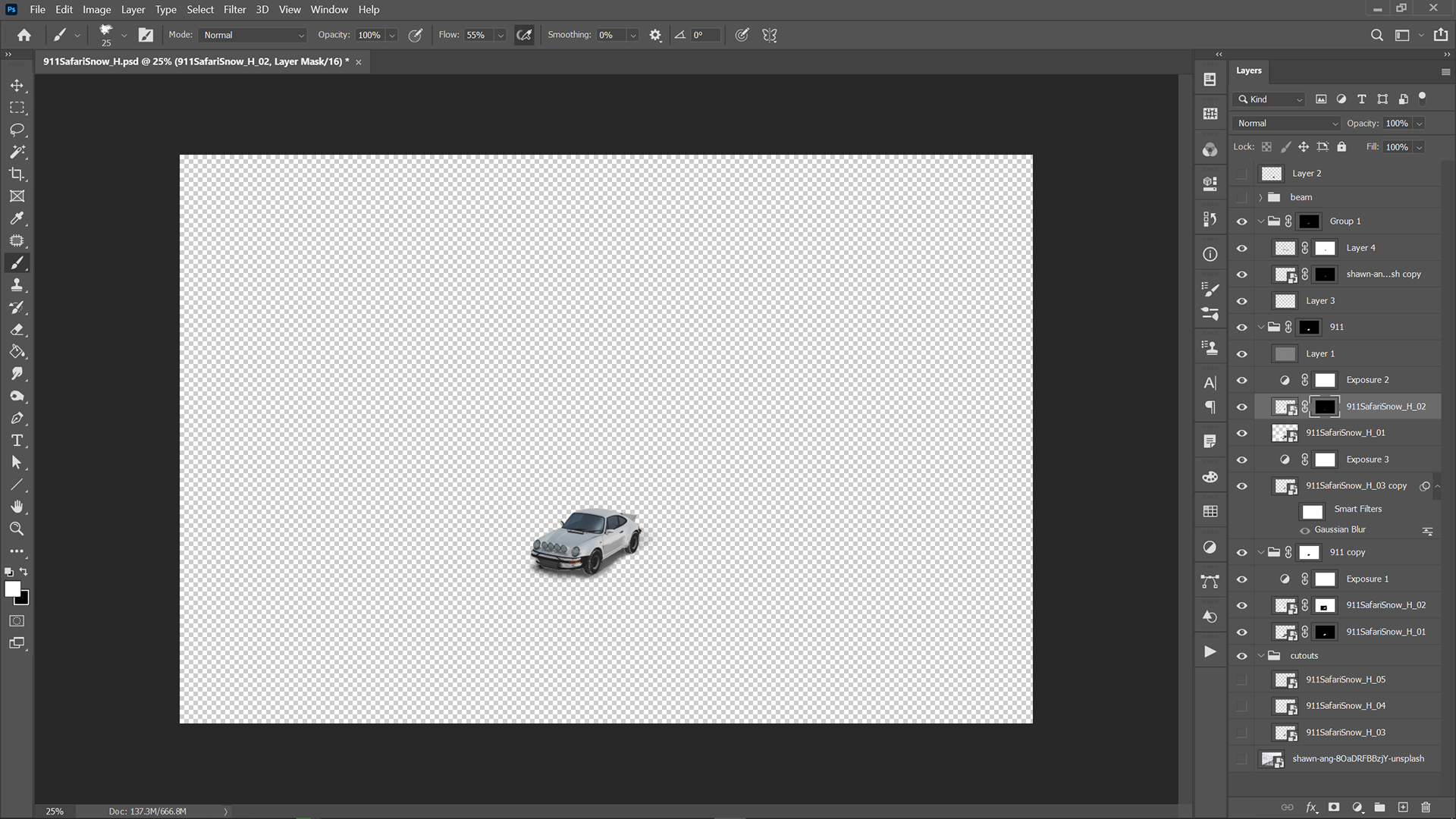
Task: Select the Clone Stamp tool
Action: (17, 285)
